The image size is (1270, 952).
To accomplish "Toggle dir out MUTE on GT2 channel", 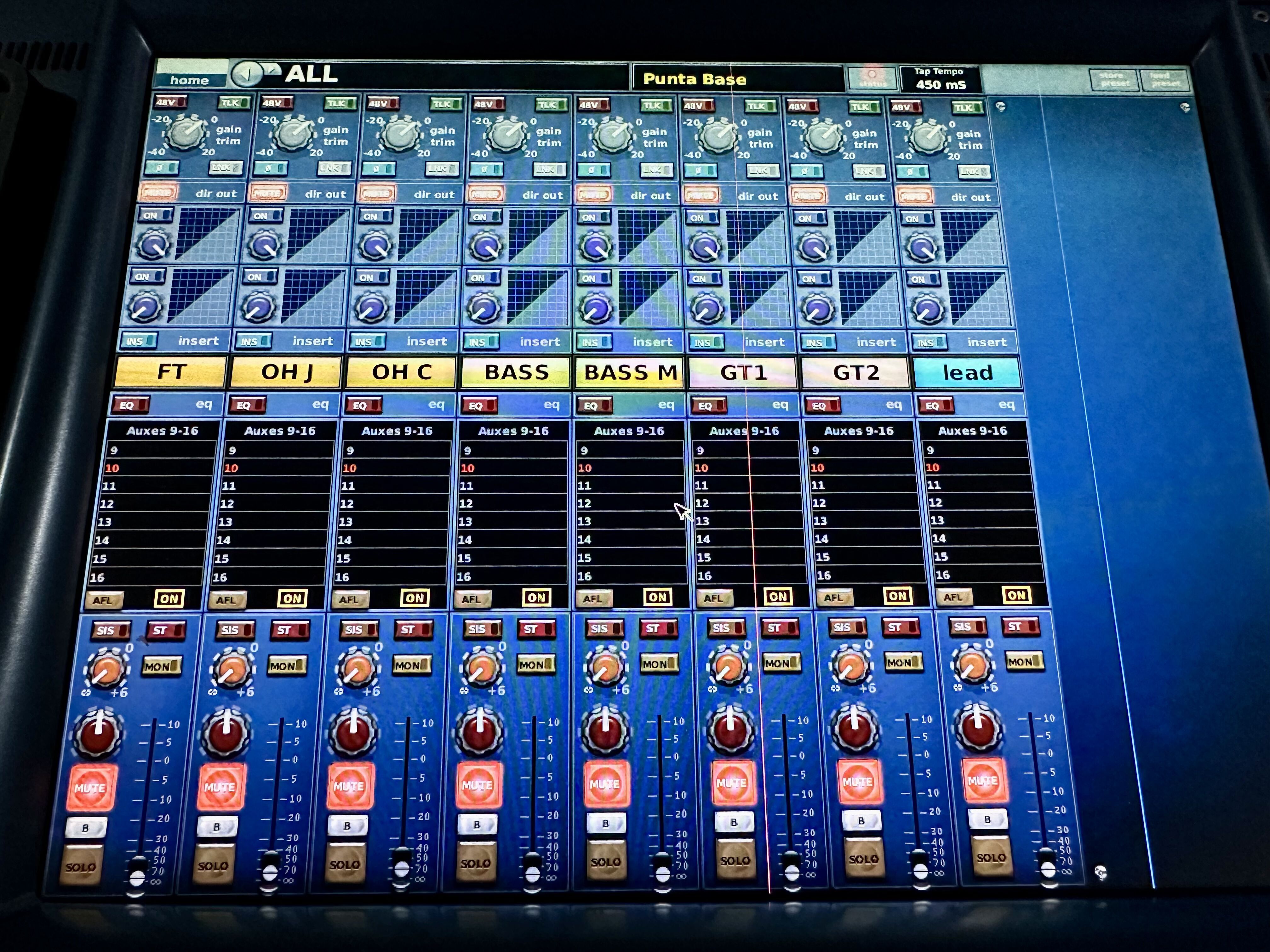I will (808, 196).
